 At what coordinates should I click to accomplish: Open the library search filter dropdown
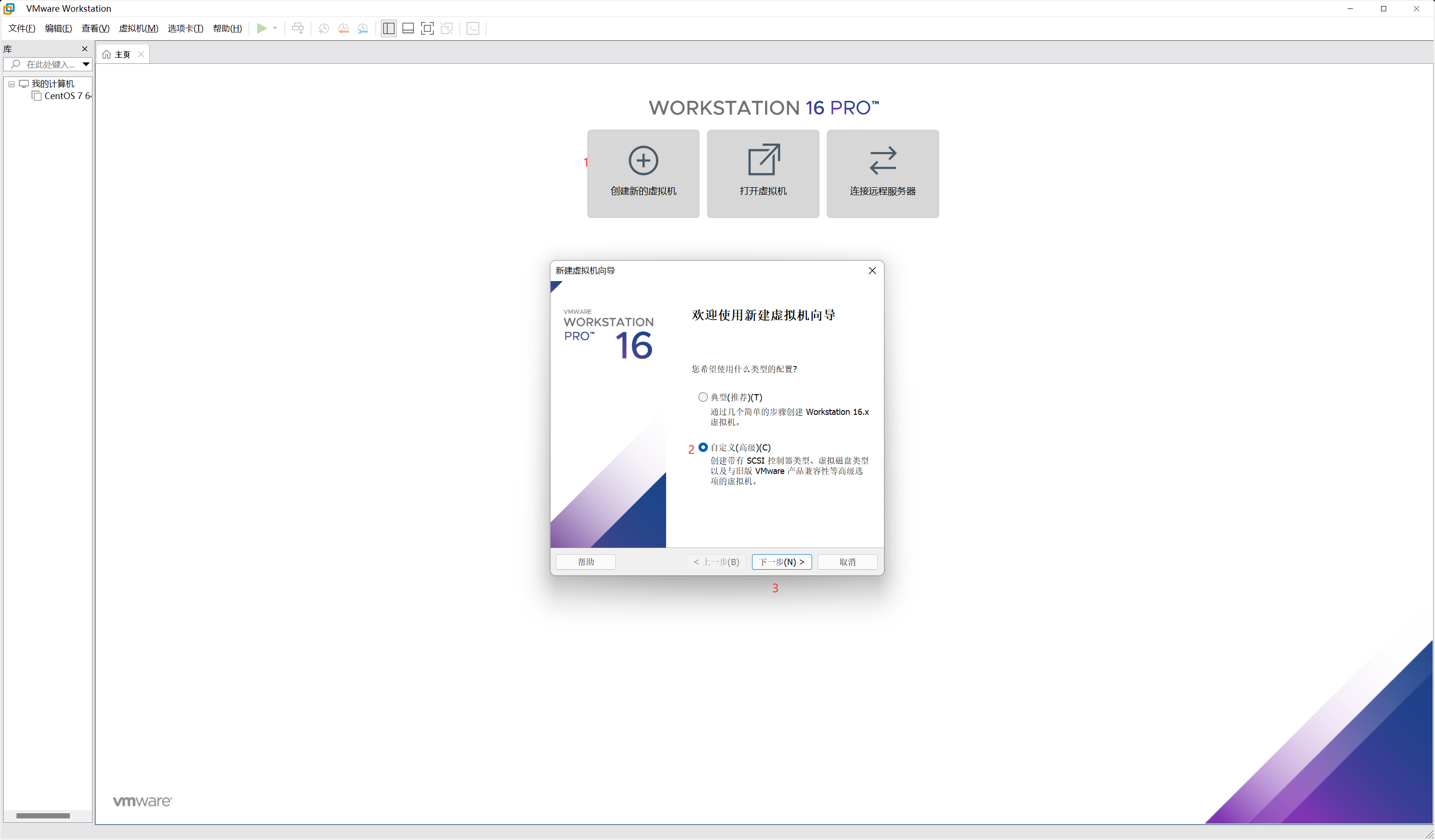click(86, 64)
